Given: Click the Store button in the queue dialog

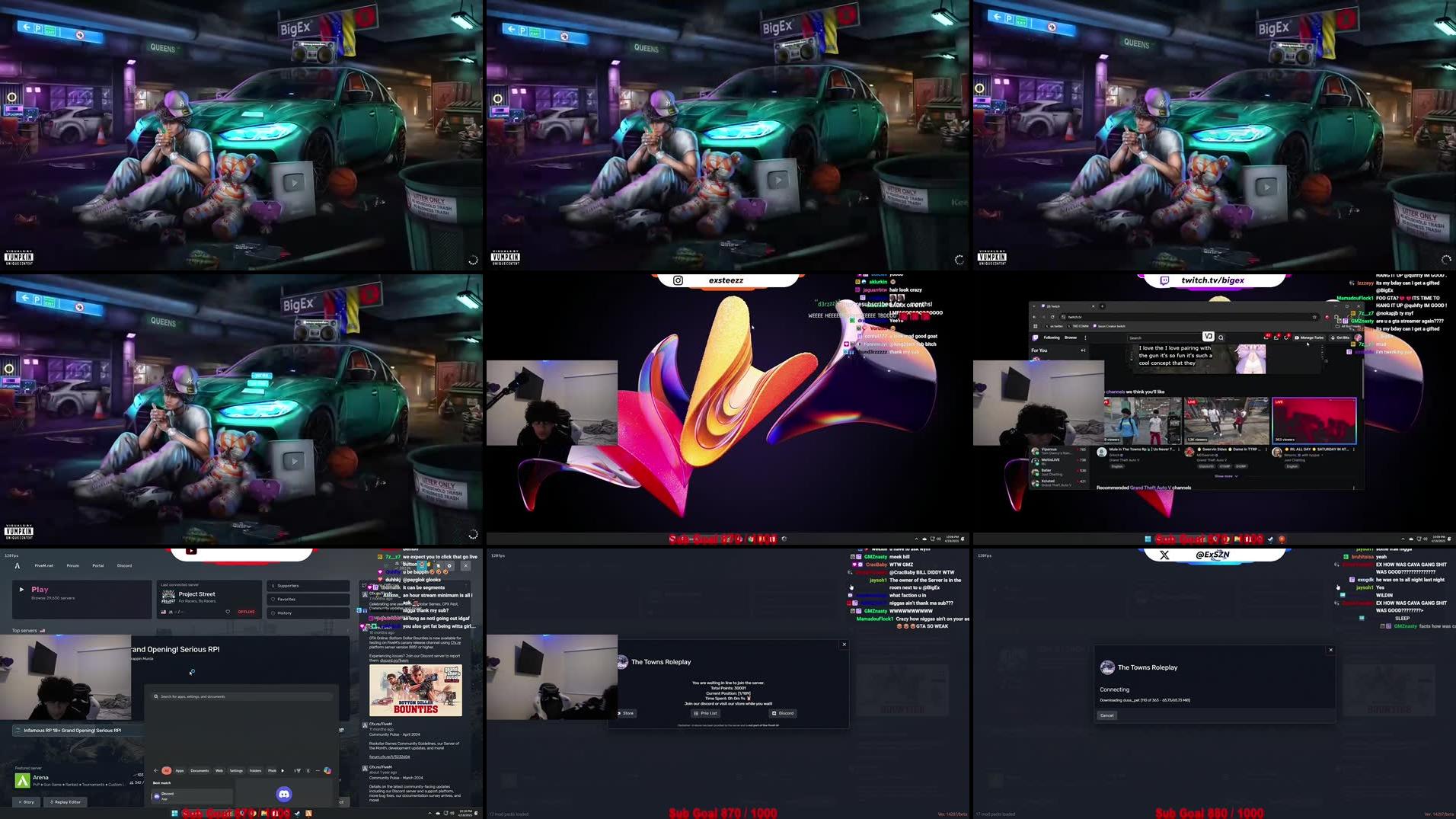Looking at the screenshot, I should 625,713.
